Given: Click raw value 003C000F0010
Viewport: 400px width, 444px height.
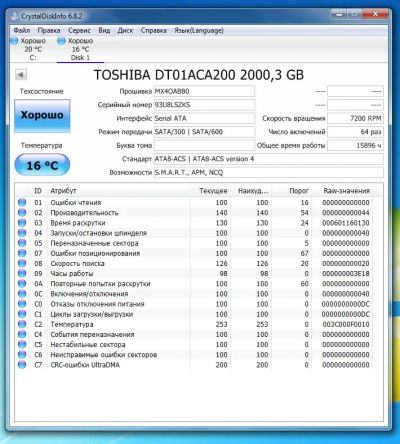Looking at the screenshot, I should 346,324.
